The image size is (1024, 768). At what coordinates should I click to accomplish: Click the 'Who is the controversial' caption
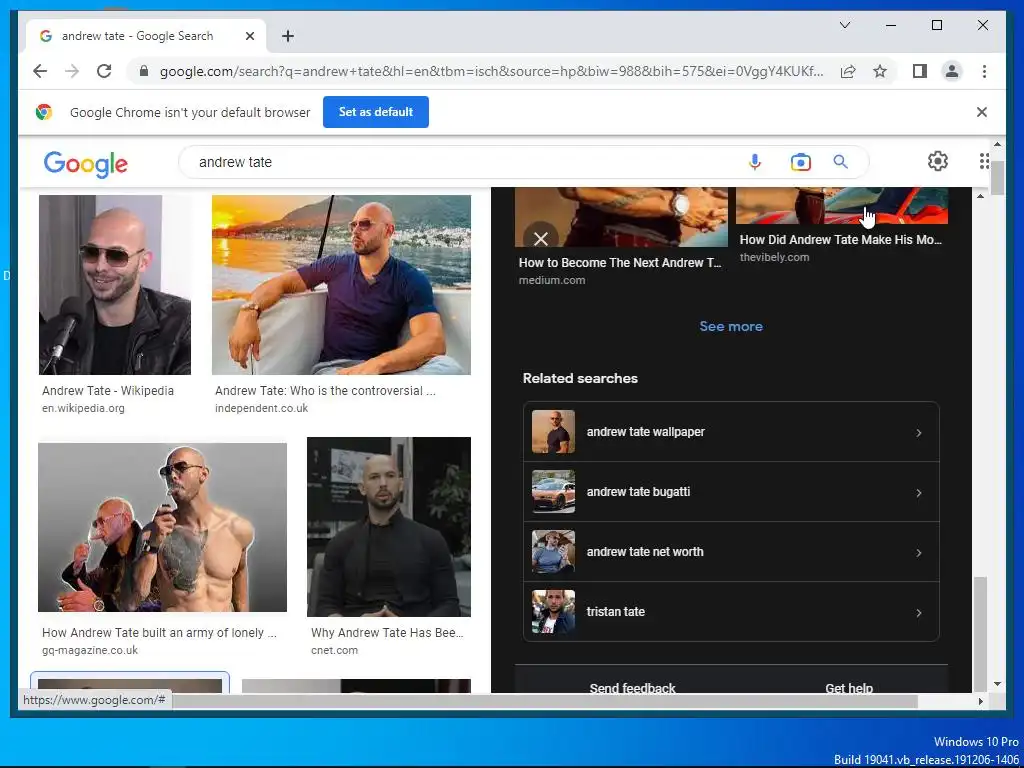click(325, 391)
